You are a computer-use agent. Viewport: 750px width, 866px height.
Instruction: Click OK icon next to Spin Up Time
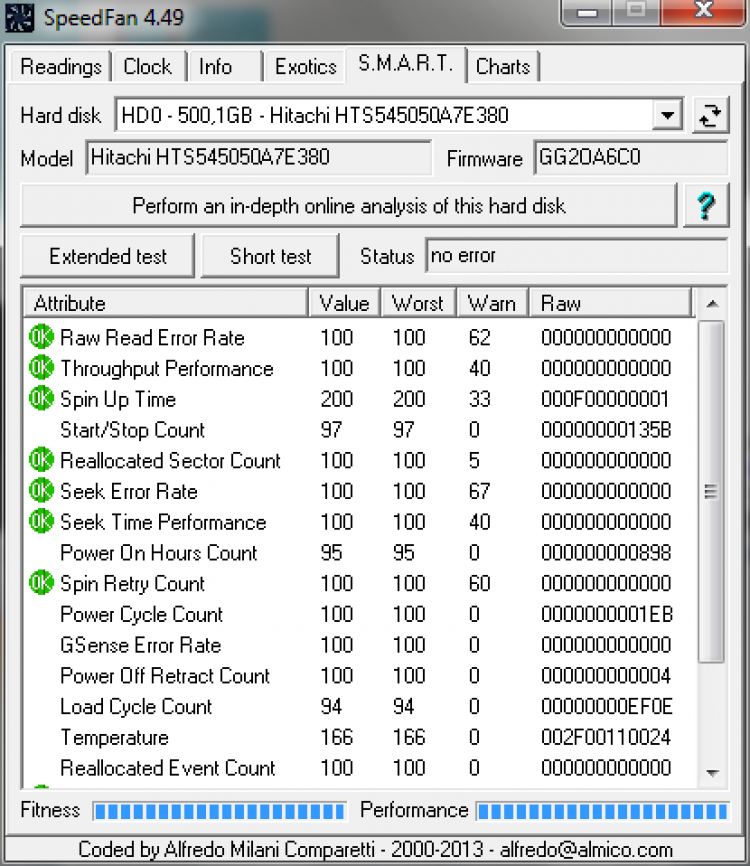41,399
